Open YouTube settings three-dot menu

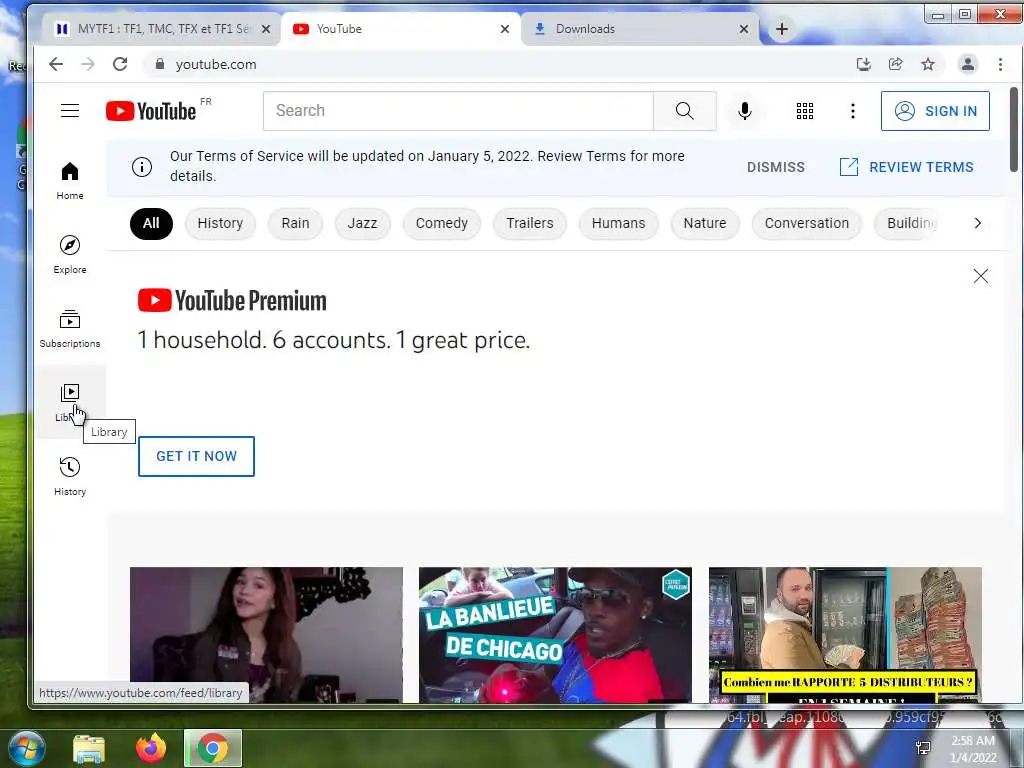pyautogui.click(x=852, y=111)
